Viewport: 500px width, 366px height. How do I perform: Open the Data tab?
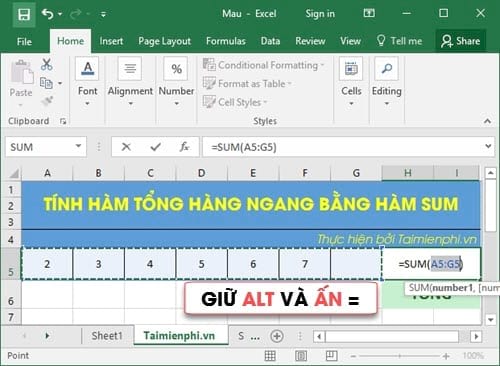[270, 41]
